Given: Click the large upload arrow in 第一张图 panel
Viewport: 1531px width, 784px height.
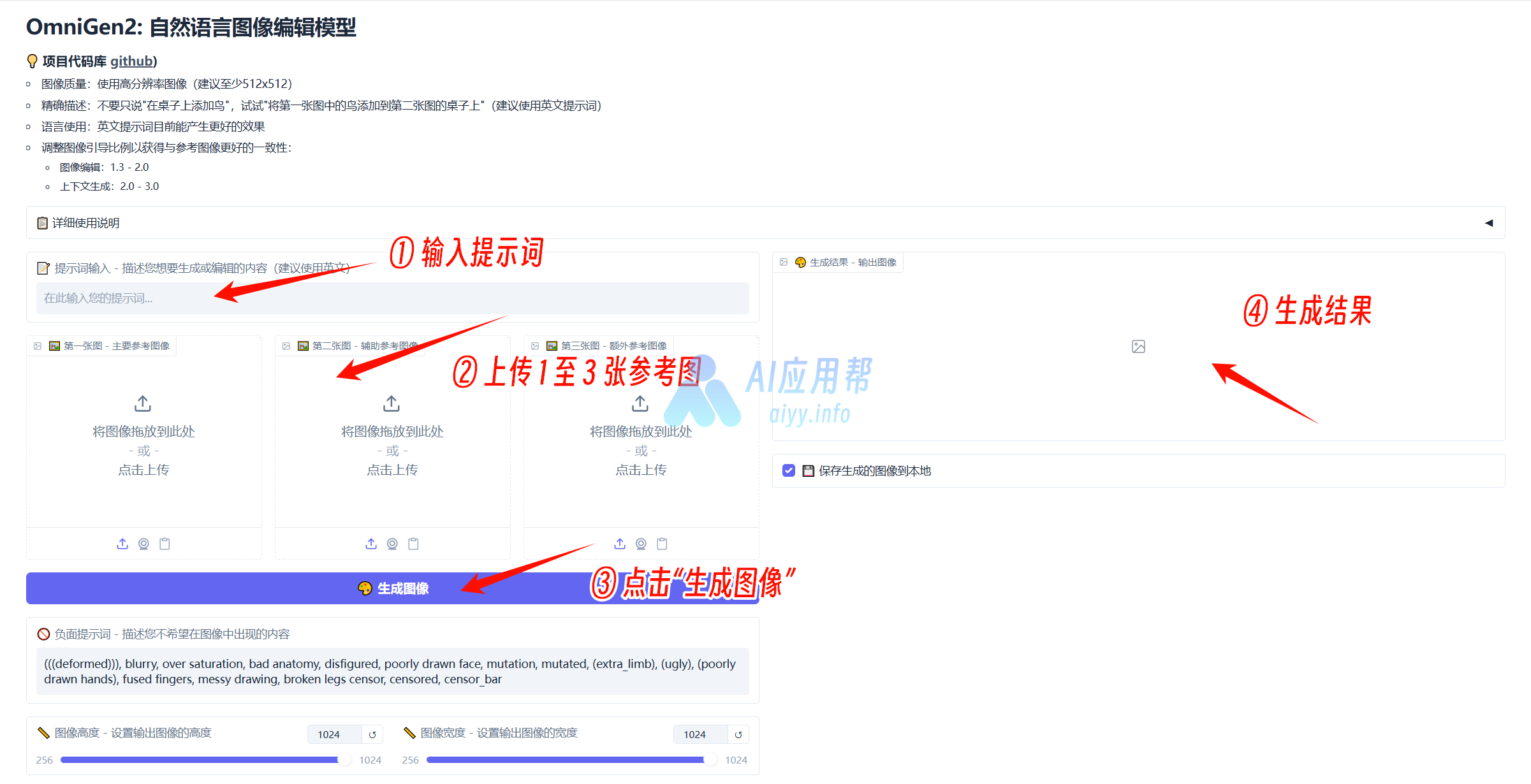Looking at the screenshot, I should pos(143,403).
